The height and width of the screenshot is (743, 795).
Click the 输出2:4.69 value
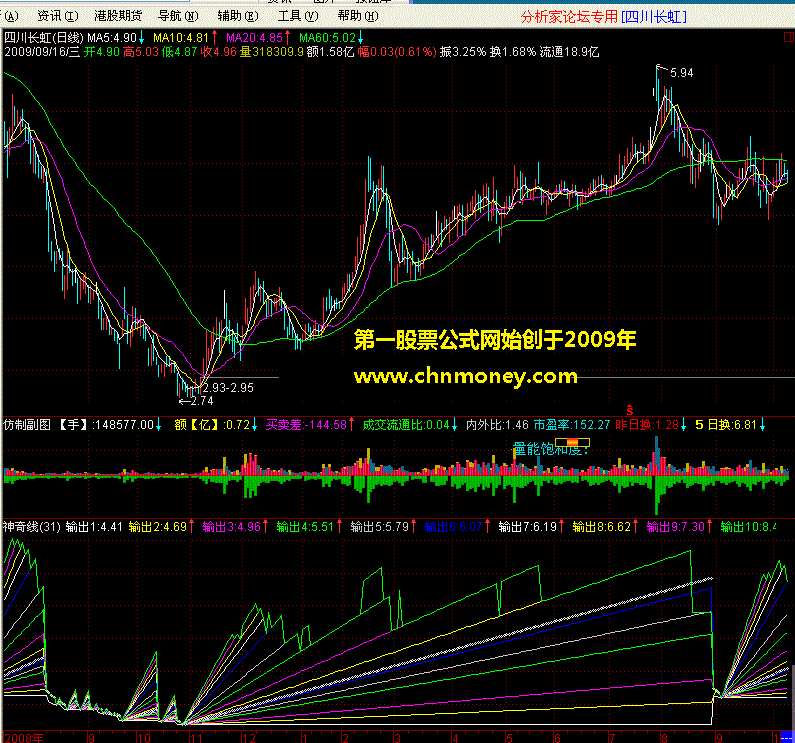click(158, 527)
